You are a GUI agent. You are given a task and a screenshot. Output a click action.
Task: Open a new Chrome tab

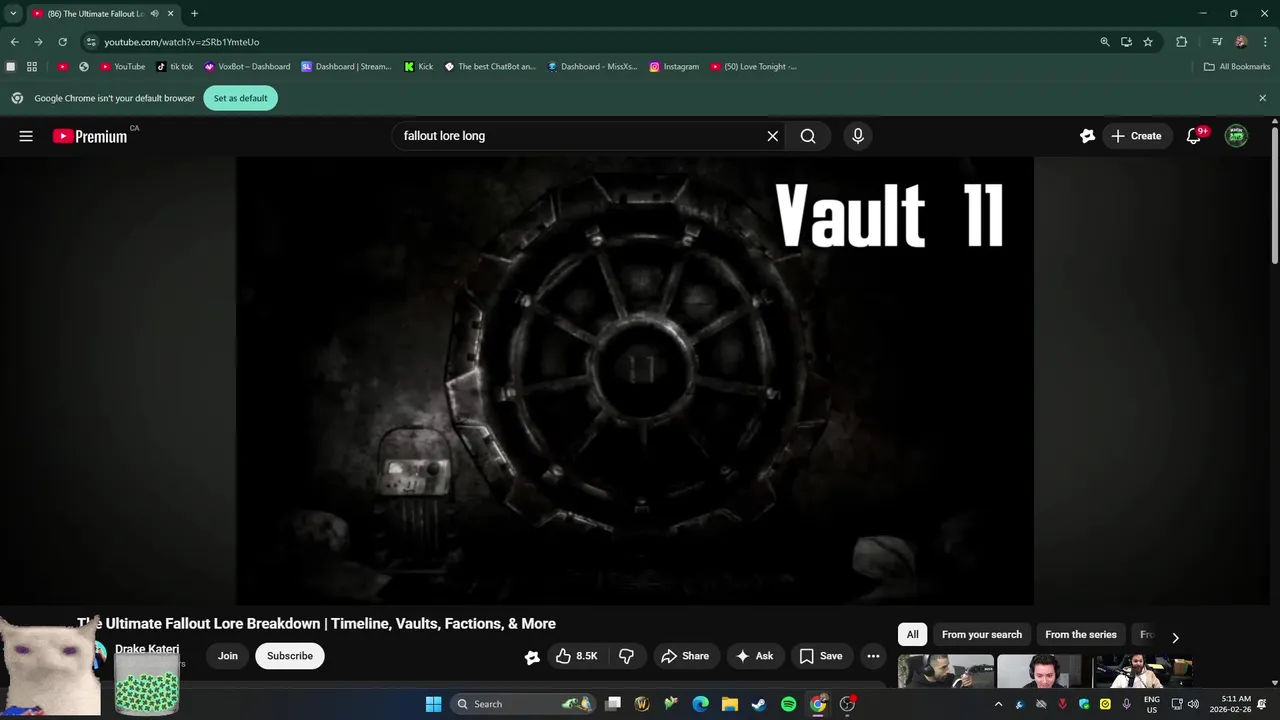click(x=194, y=14)
